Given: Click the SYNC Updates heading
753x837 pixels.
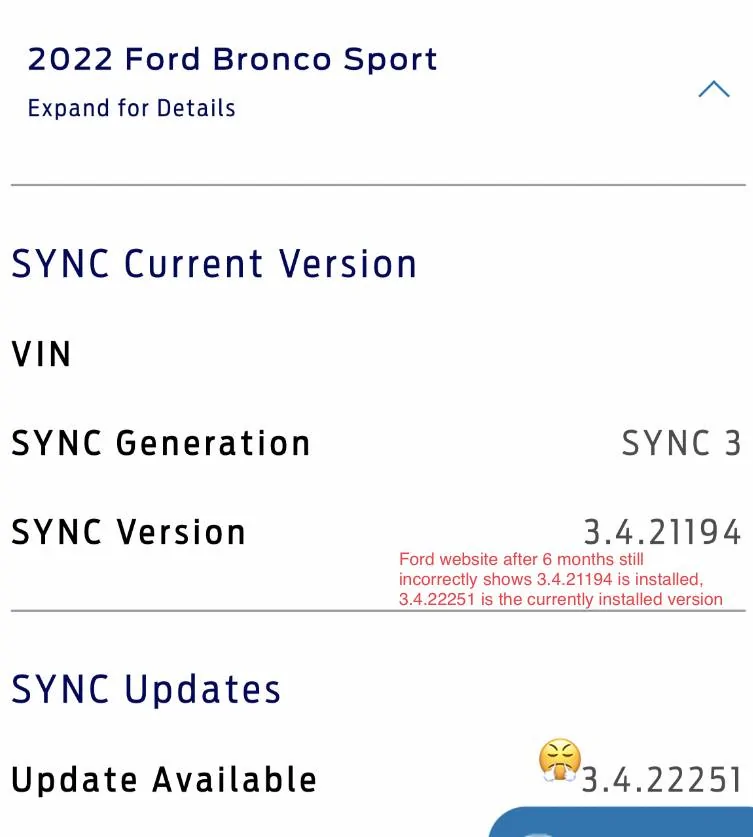Looking at the screenshot, I should (146, 689).
